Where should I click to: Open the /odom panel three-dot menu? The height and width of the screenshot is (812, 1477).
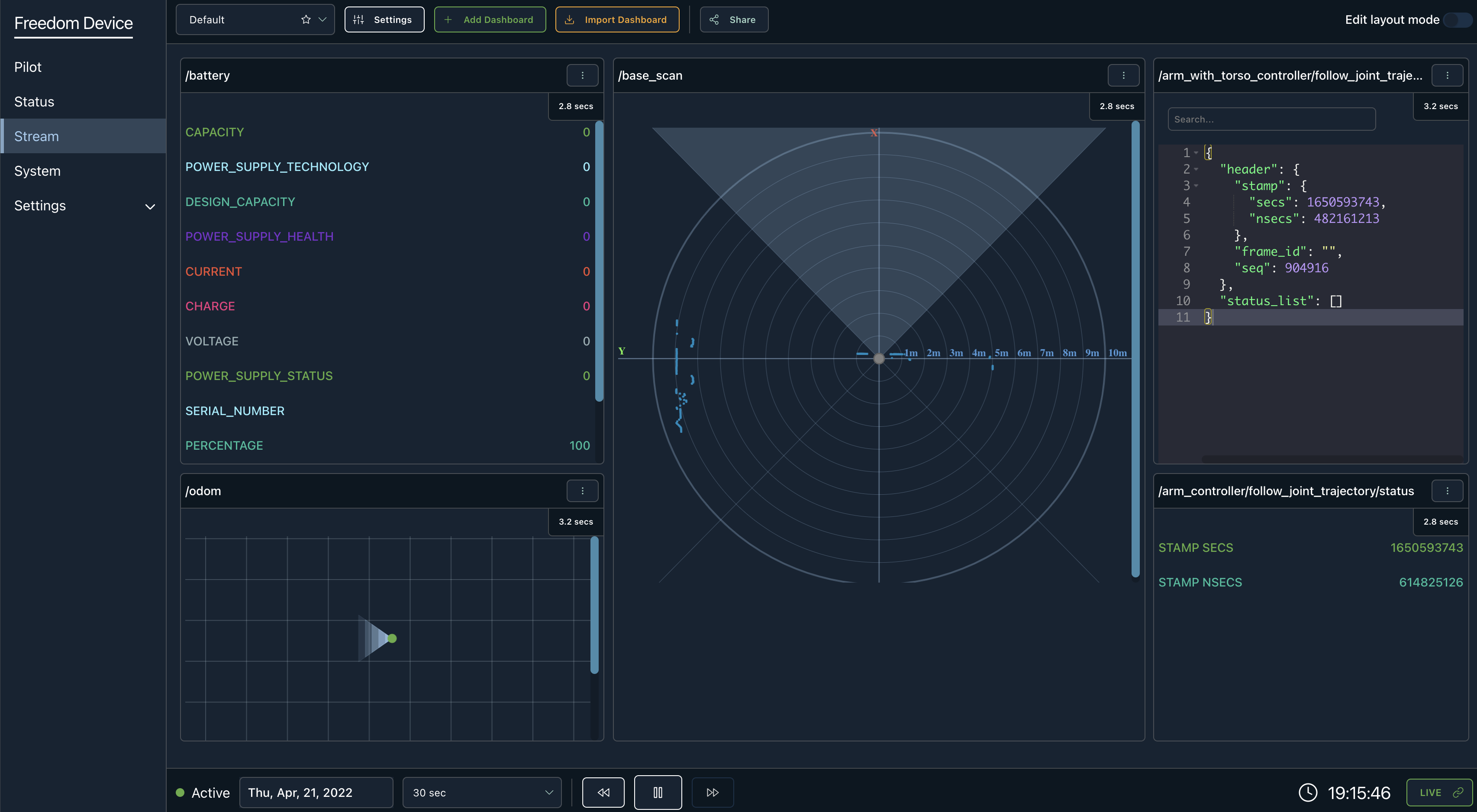pyautogui.click(x=582, y=491)
